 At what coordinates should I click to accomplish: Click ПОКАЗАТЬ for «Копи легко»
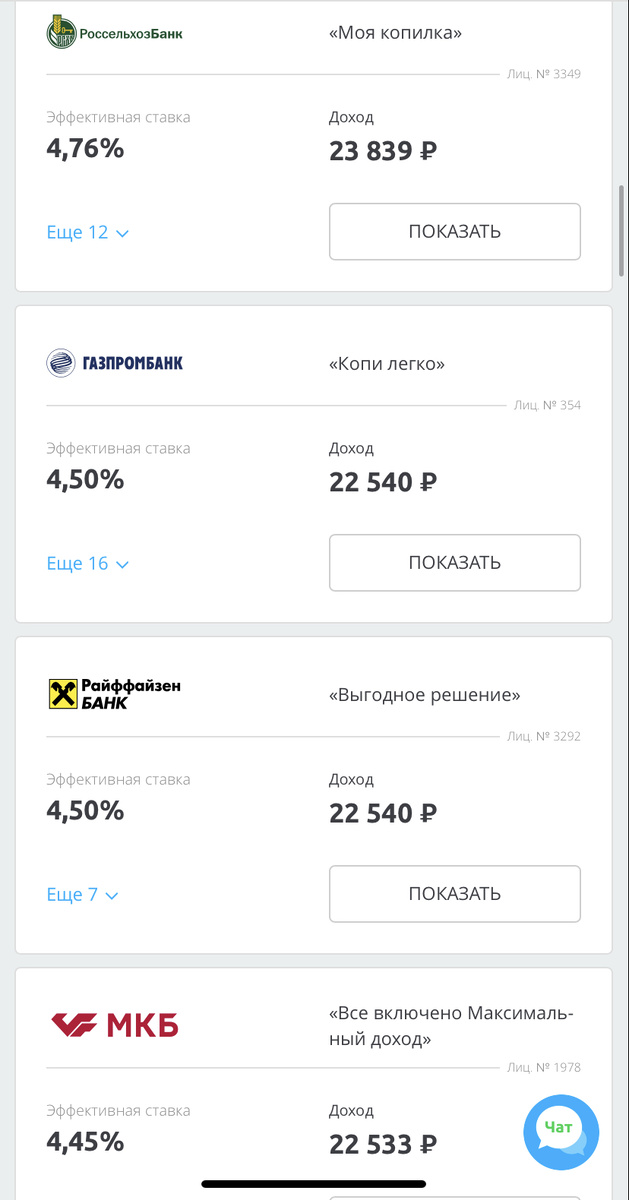(x=454, y=562)
